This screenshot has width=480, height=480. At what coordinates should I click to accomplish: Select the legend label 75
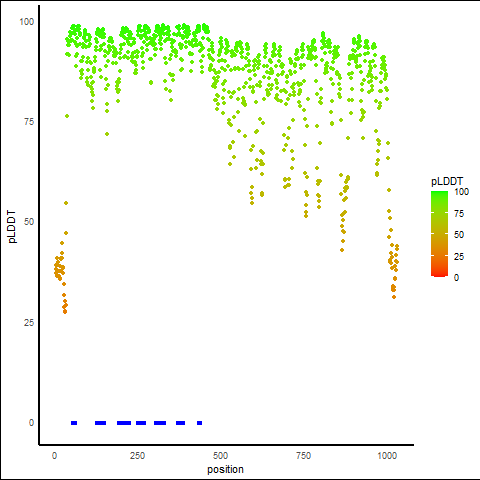click(x=459, y=214)
